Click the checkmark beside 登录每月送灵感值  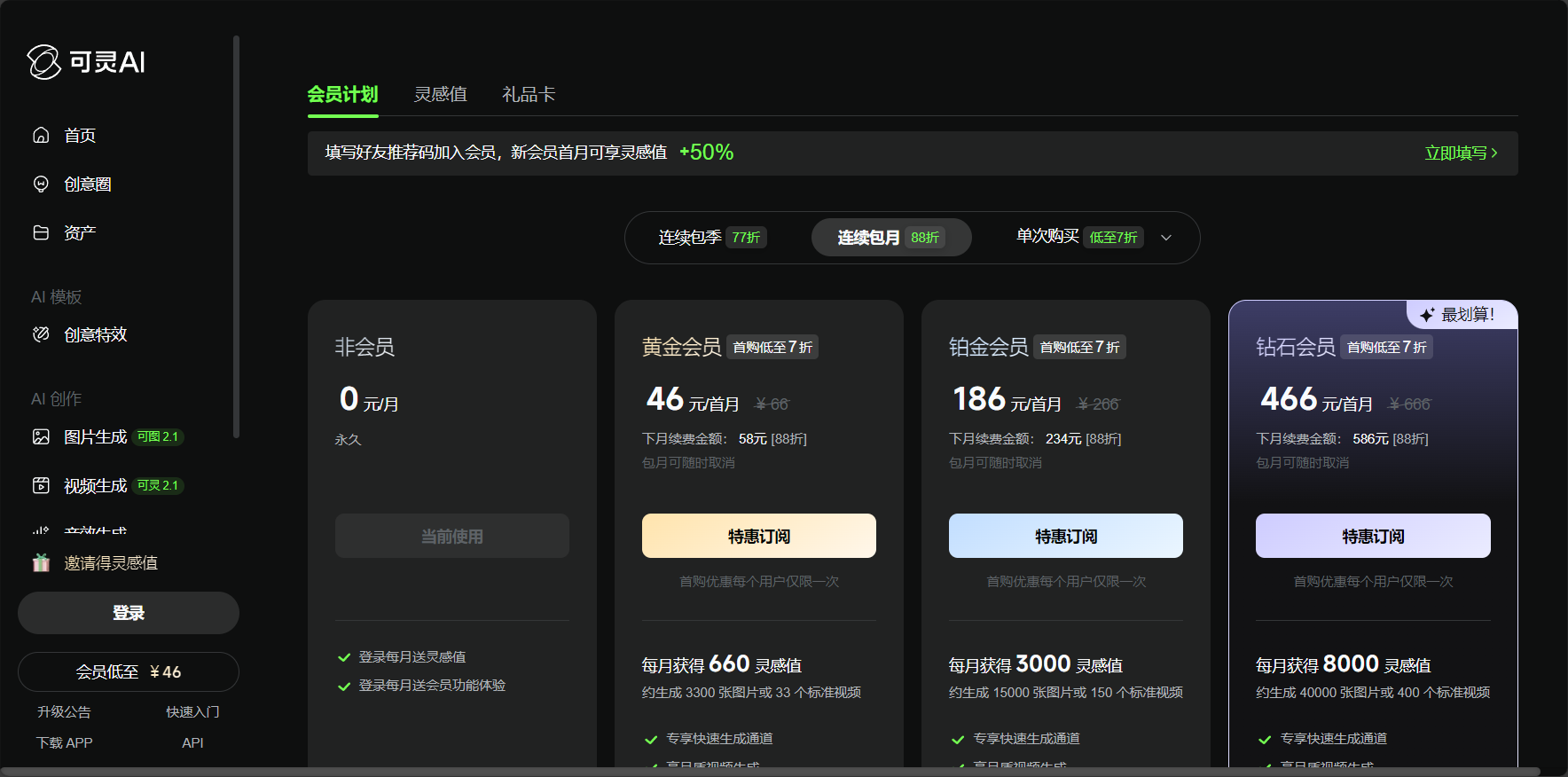point(344,657)
